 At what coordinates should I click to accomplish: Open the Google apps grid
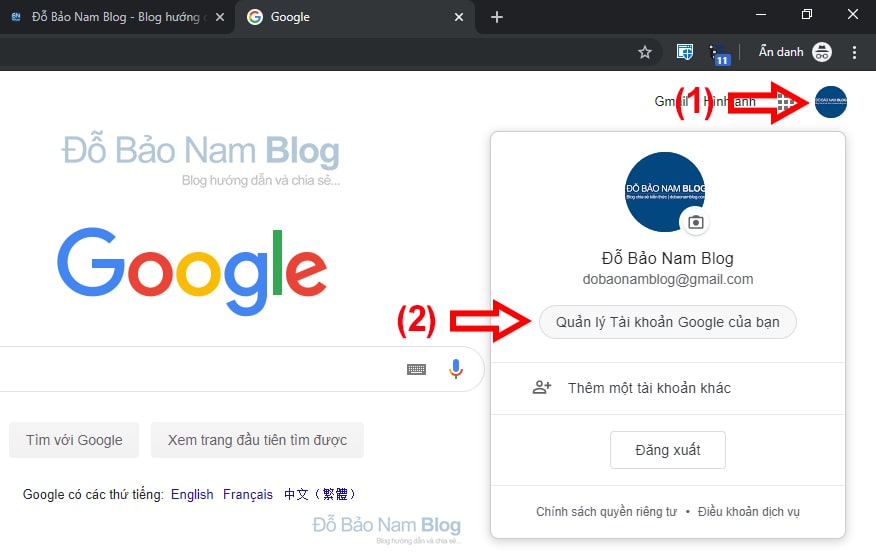click(x=786, y=102)
